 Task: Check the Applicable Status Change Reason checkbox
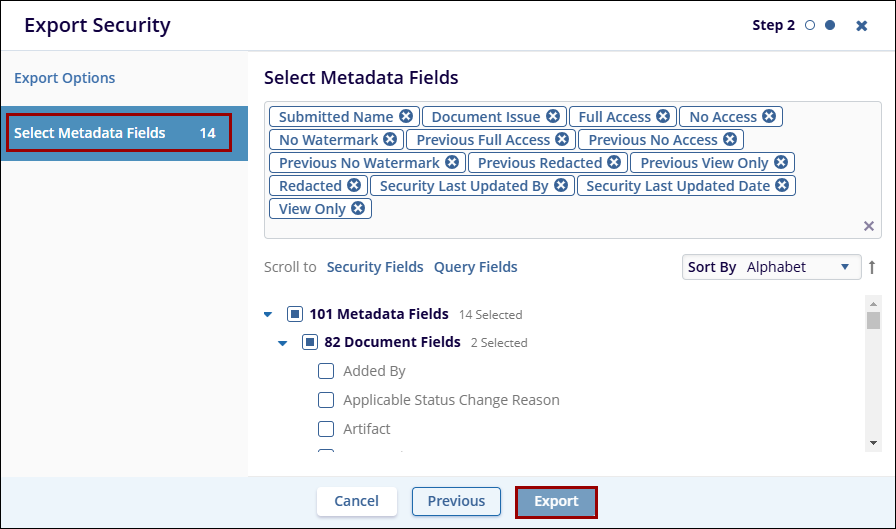click(326, 400)
